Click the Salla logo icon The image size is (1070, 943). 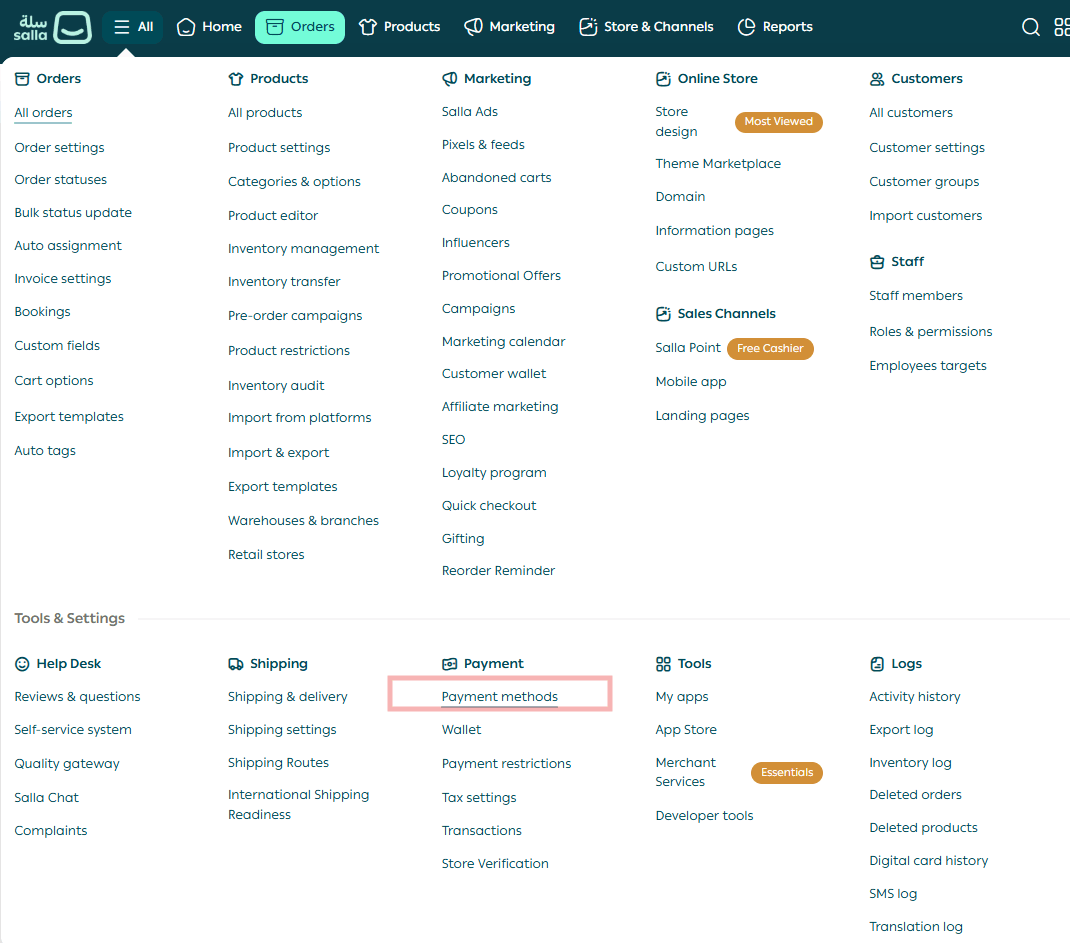point(53,27)
